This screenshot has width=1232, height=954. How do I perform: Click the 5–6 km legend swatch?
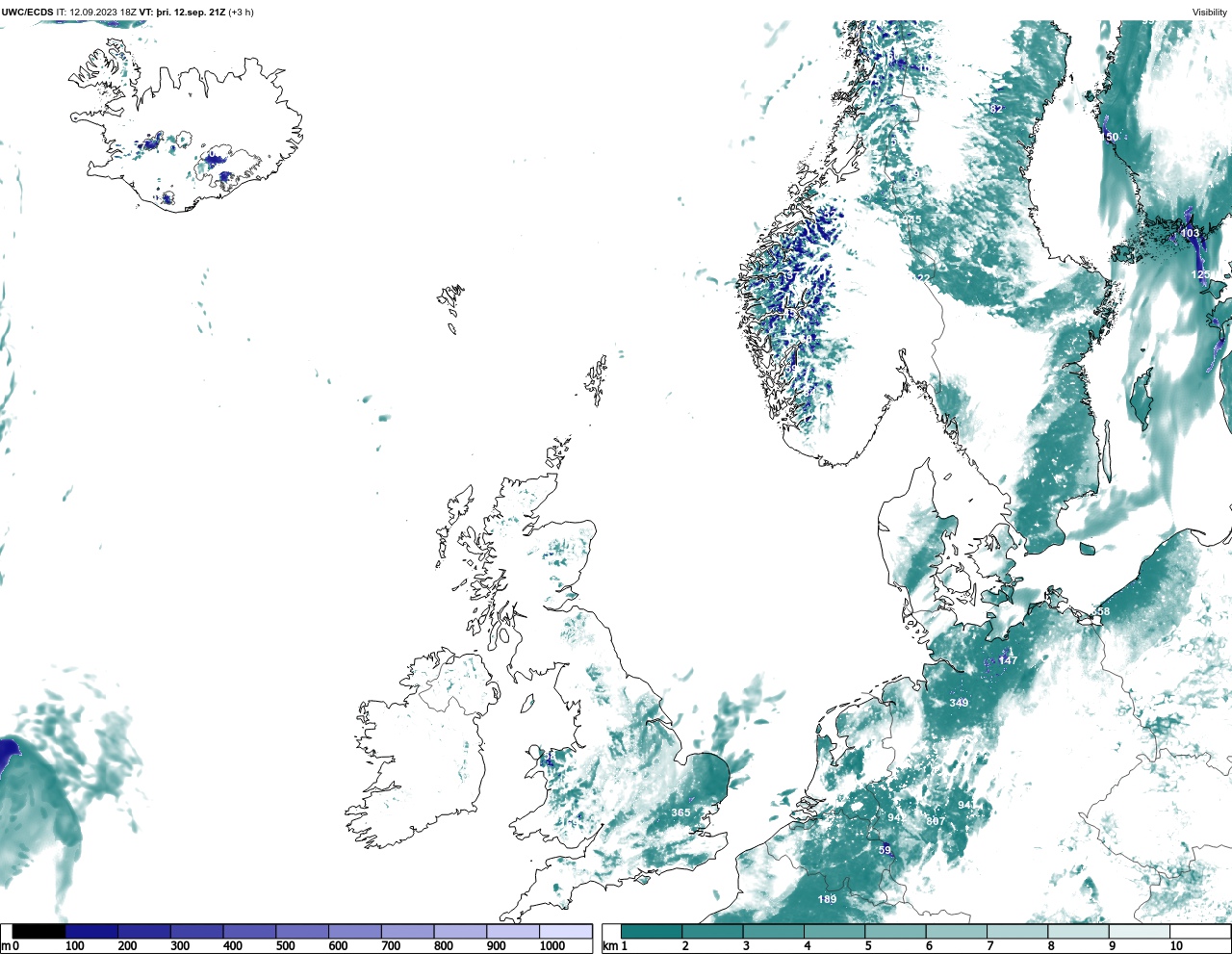click(895, 932)
